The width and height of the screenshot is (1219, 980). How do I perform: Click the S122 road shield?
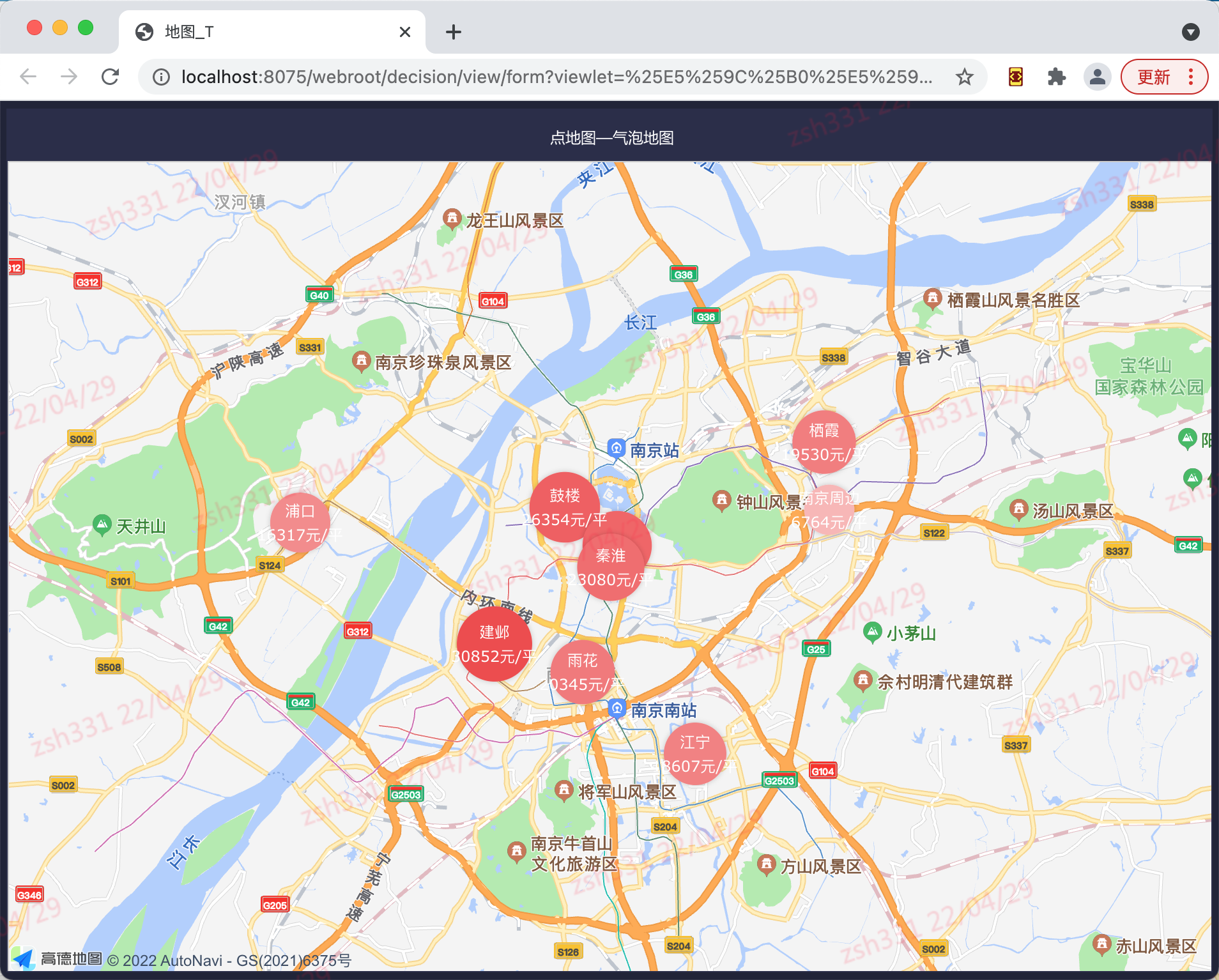pyautogui.click(x=933, y=533)
